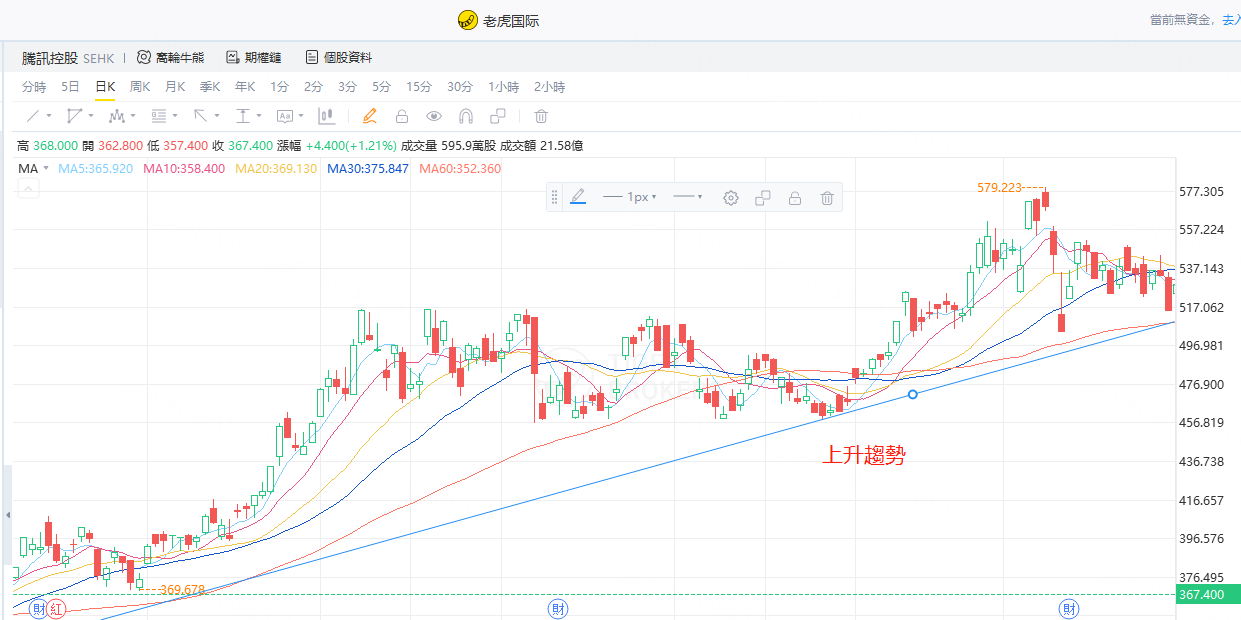Screen dimensions: 1241x620
Task: Switch to 30分 timeframe tab
Action: pos(460,87)
